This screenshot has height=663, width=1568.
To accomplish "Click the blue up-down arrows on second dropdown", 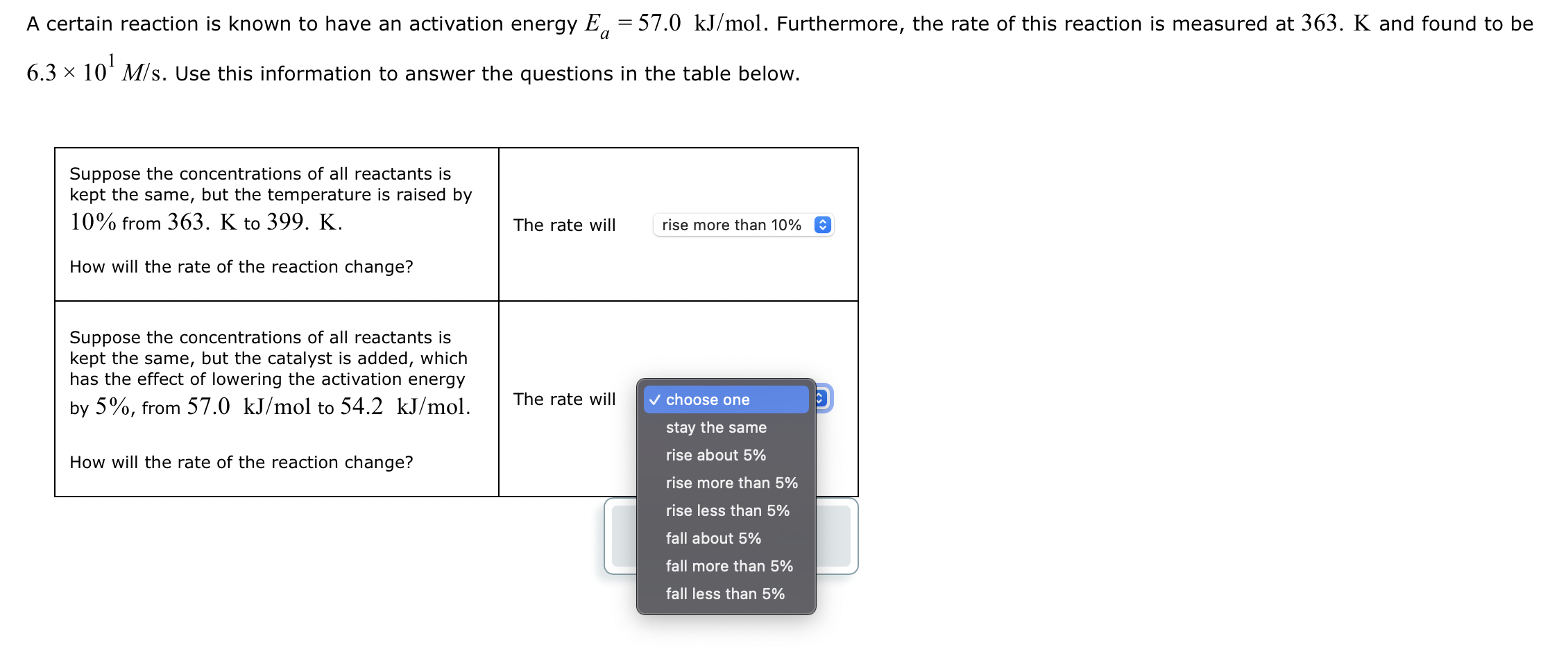I will (821, 399).
